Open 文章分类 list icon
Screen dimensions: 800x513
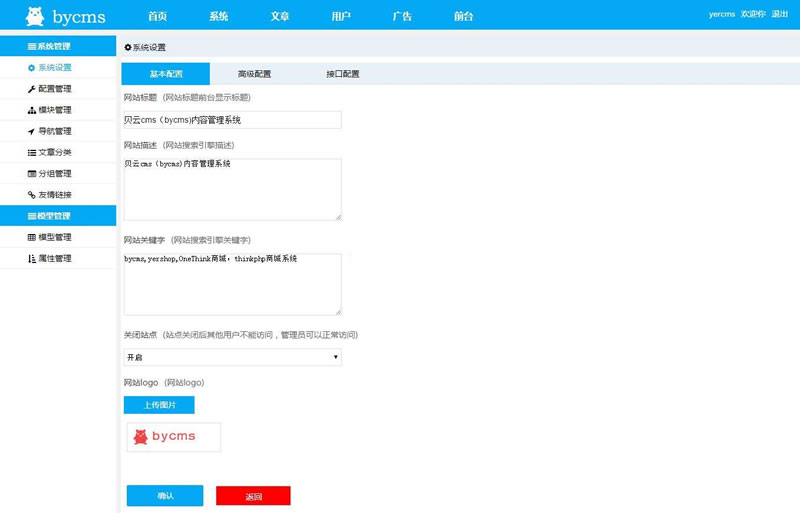32,152
